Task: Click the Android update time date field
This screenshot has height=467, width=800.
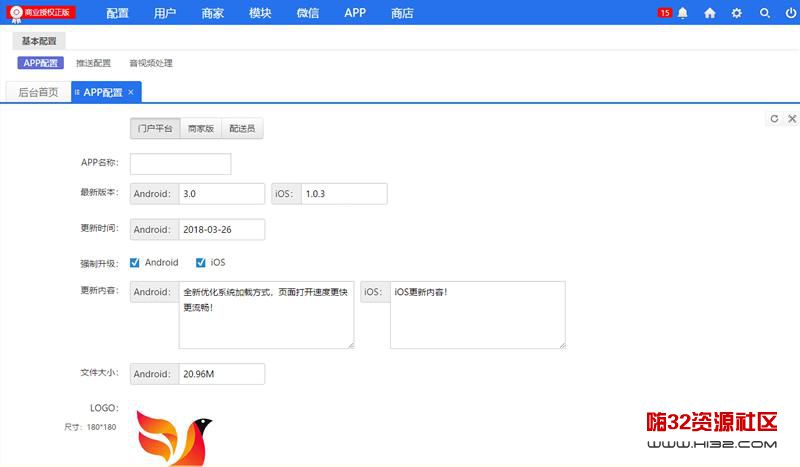Action: pyautogui.click(x=221, y=230)
